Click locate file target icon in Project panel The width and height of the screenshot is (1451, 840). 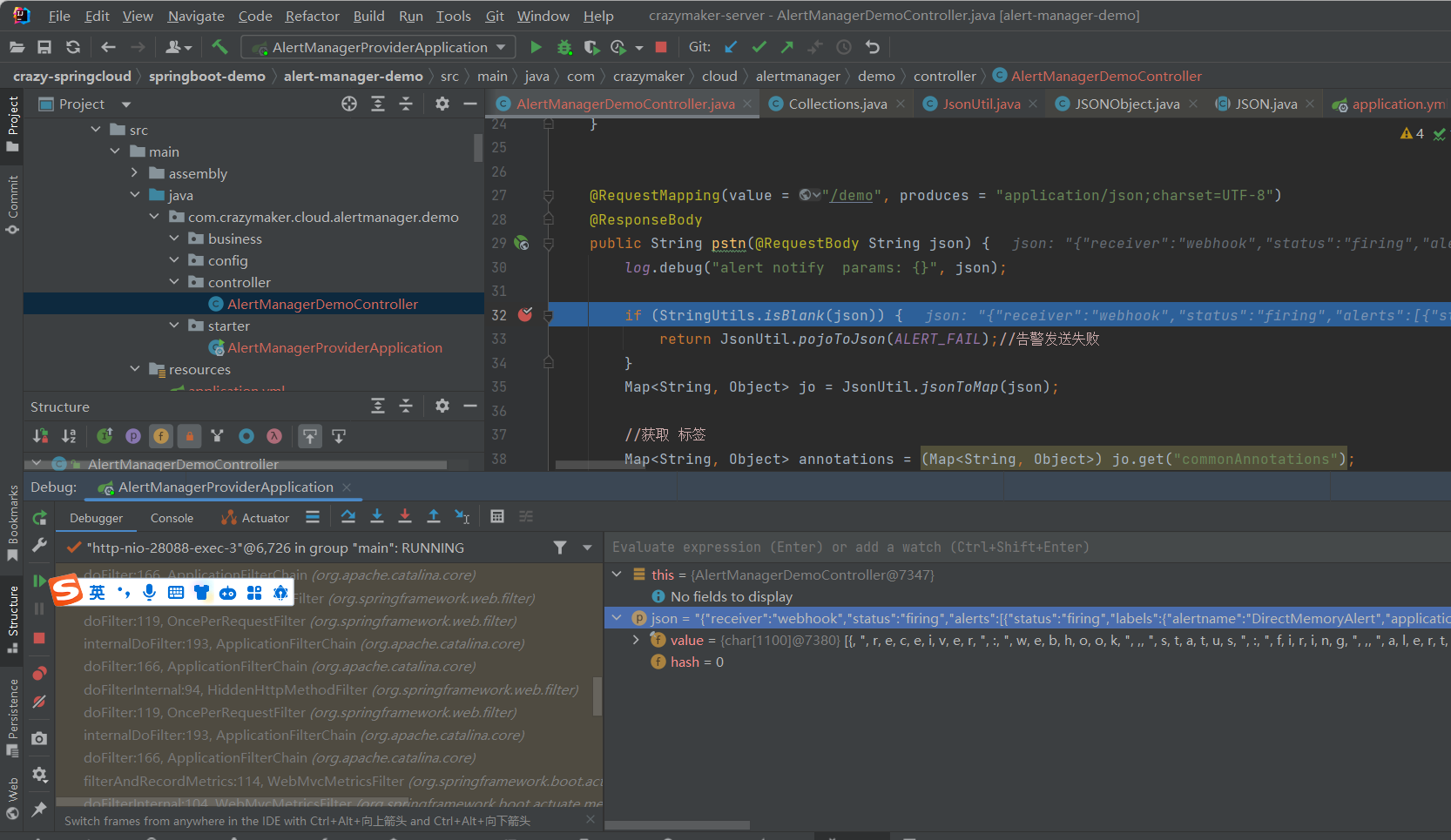pos(349,104)
